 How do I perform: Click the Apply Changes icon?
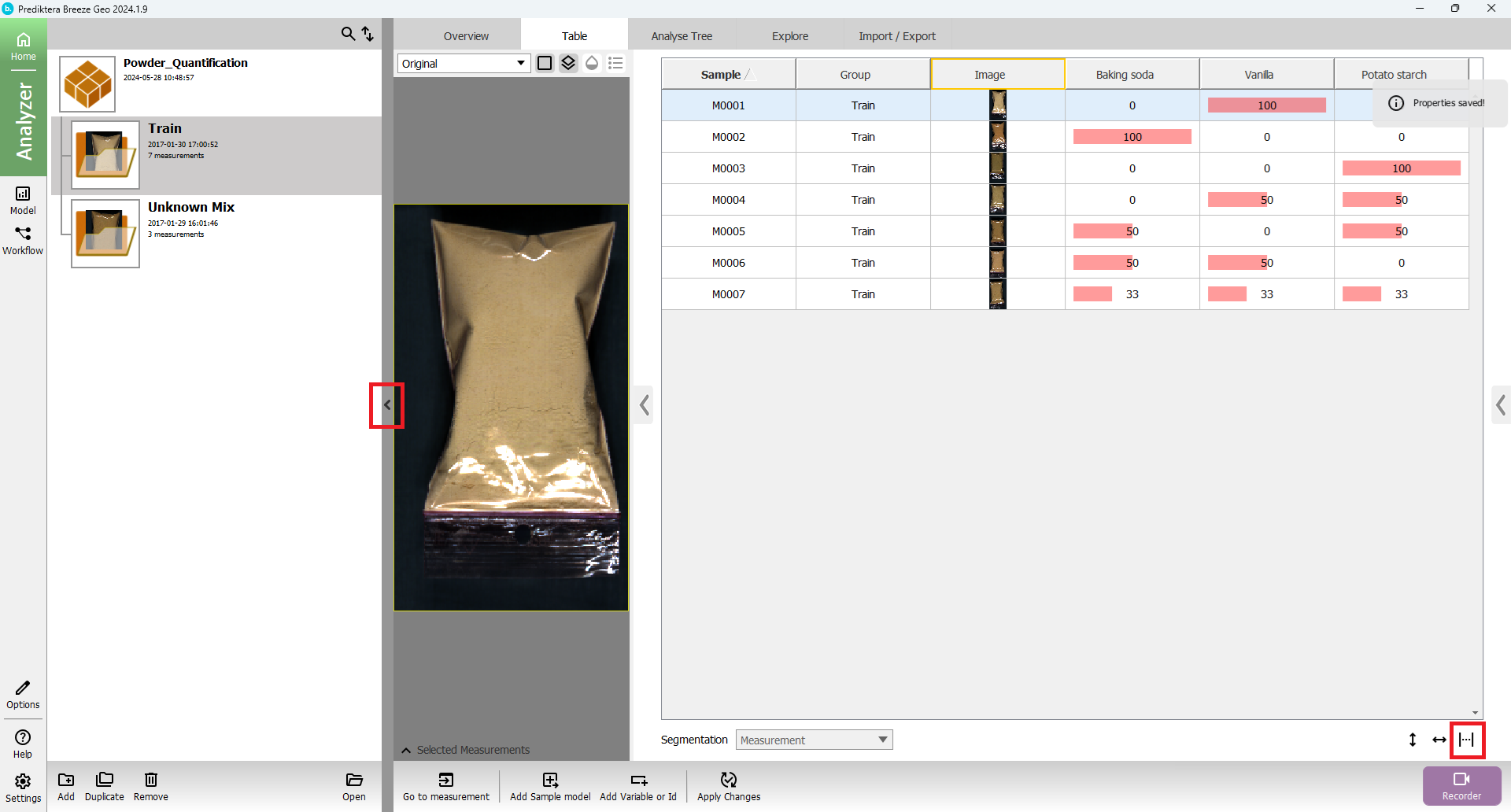click(x=729, y=780)
